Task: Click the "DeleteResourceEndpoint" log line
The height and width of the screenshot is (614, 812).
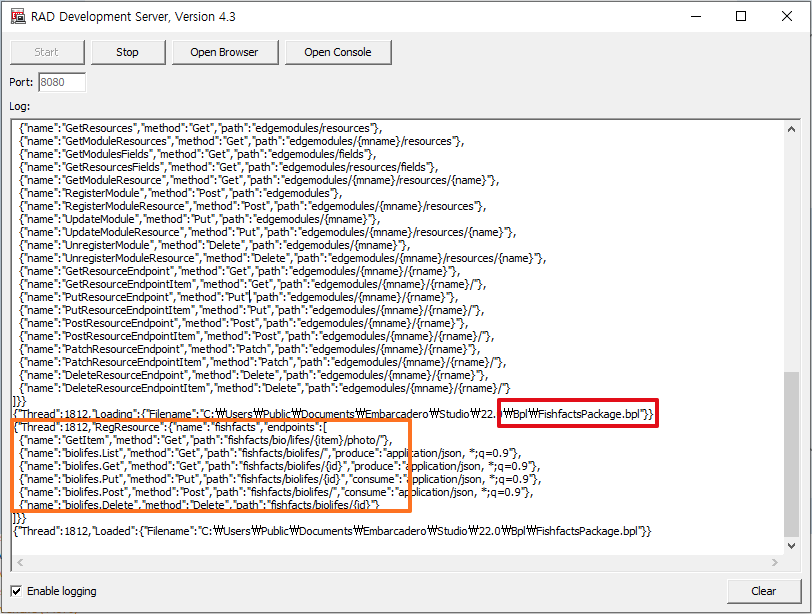Action: (x=254, y=375)
